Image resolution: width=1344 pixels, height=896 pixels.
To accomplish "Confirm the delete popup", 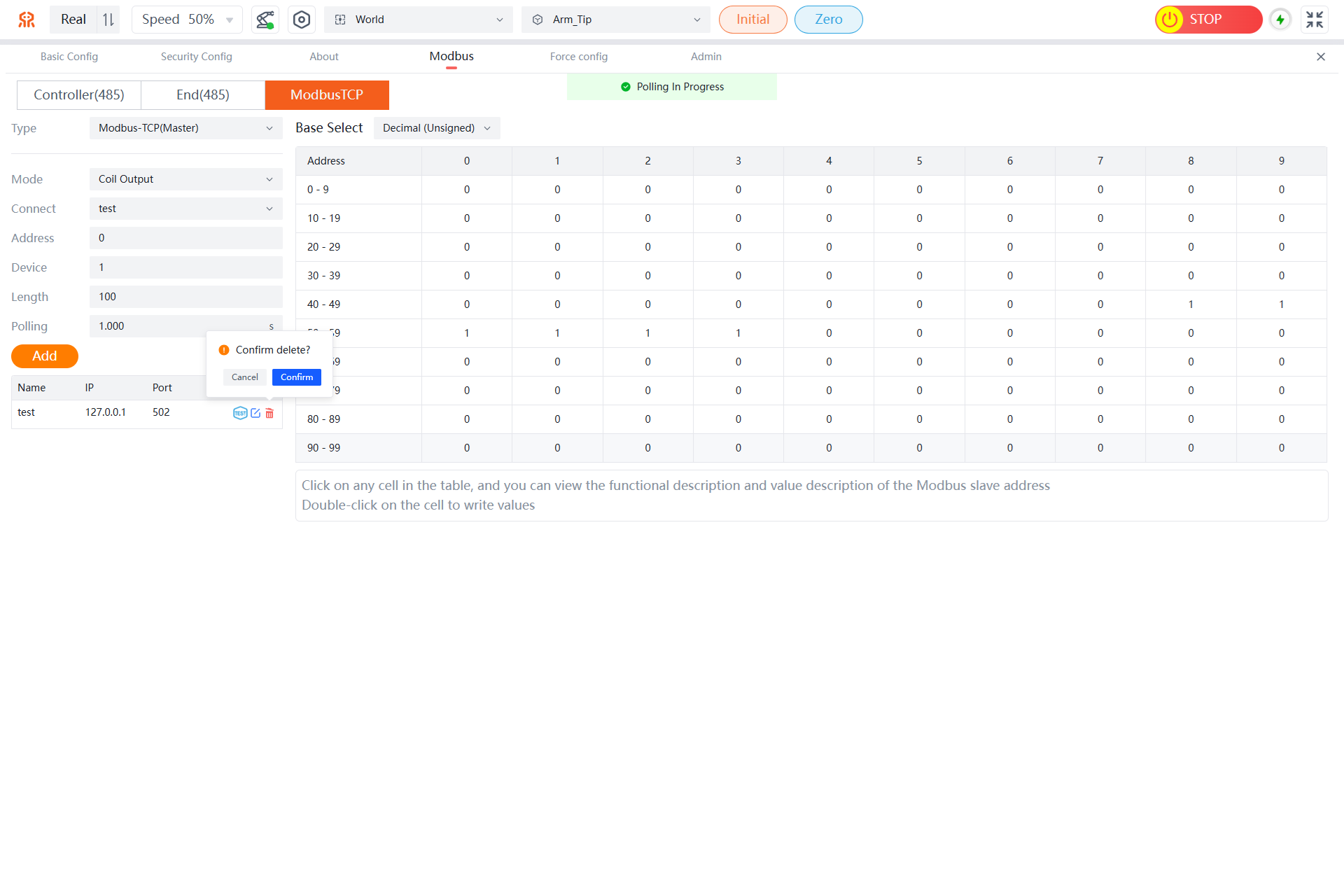I will pyautogui.click(x=296, y=377).
